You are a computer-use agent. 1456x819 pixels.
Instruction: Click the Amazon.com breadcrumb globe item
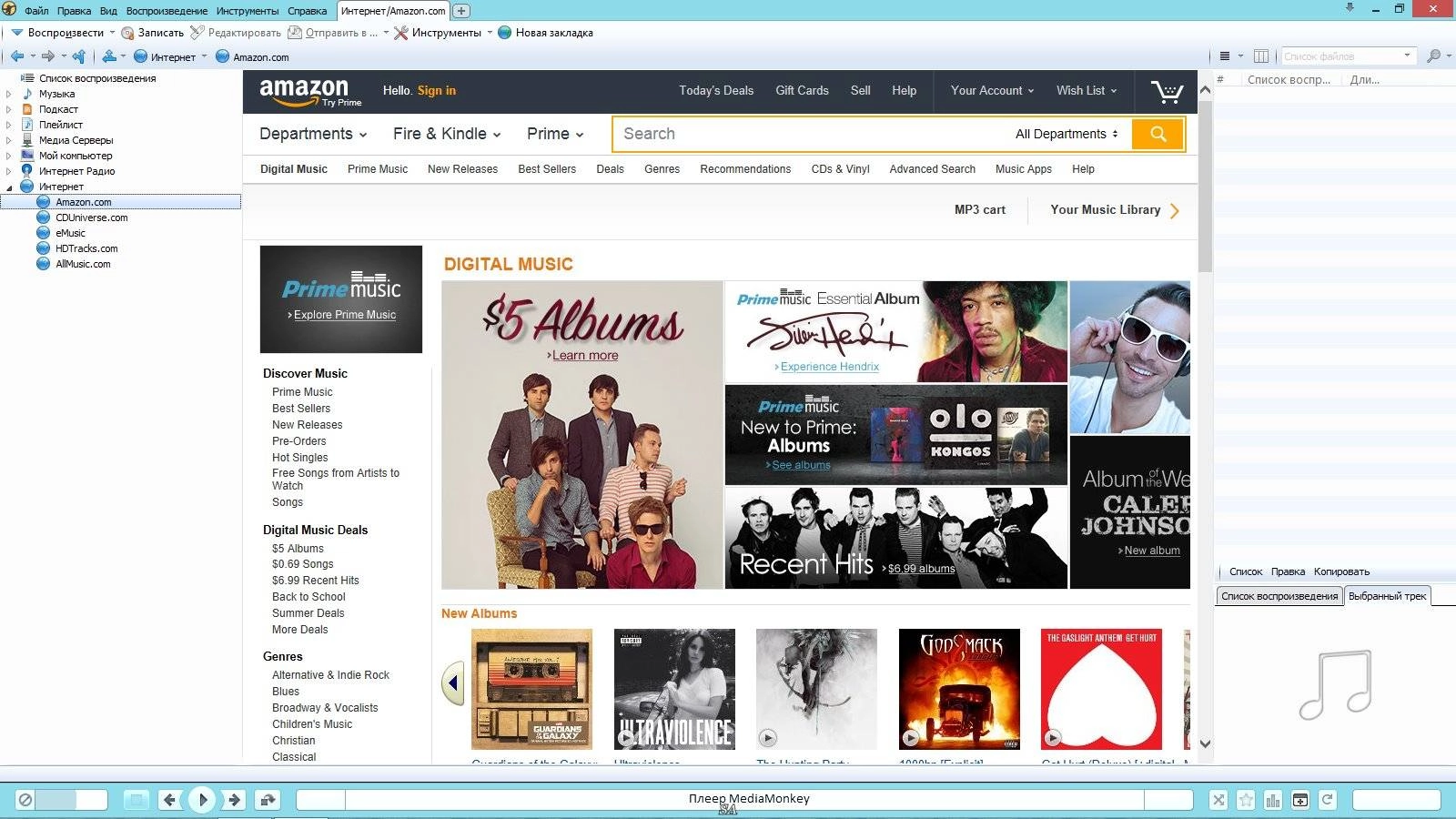252,56
